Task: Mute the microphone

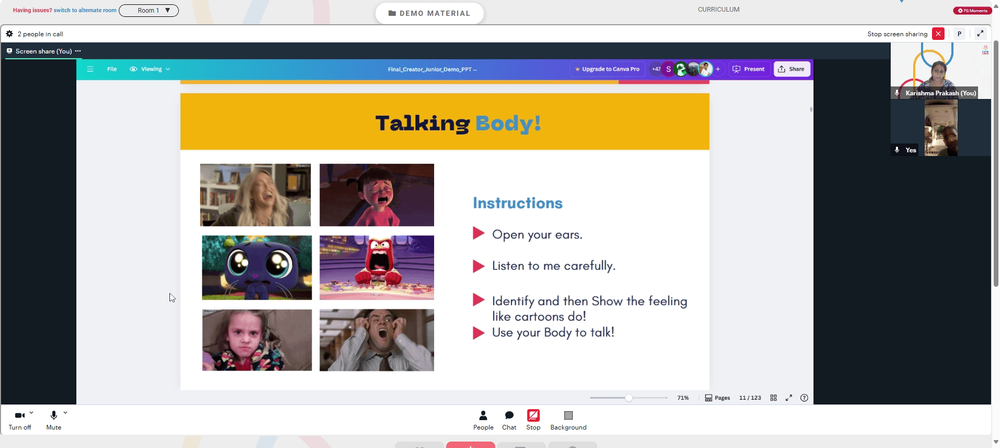Action: click(x=54, y=420)
